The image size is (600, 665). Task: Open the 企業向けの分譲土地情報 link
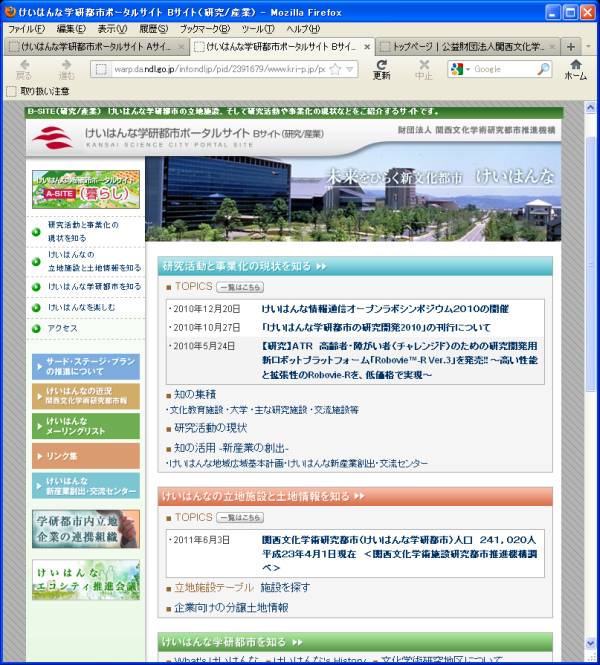click(x=230, y=607)
